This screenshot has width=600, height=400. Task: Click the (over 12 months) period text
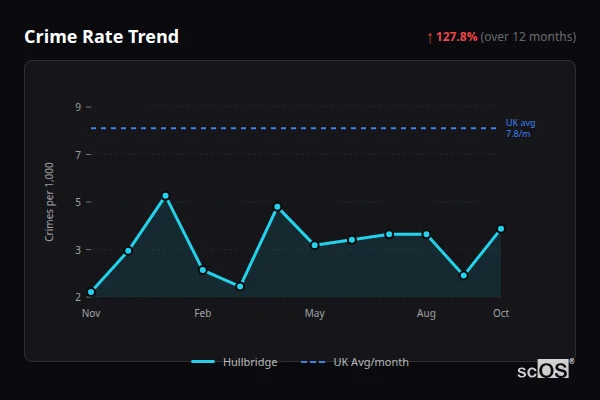pos(528,37)
